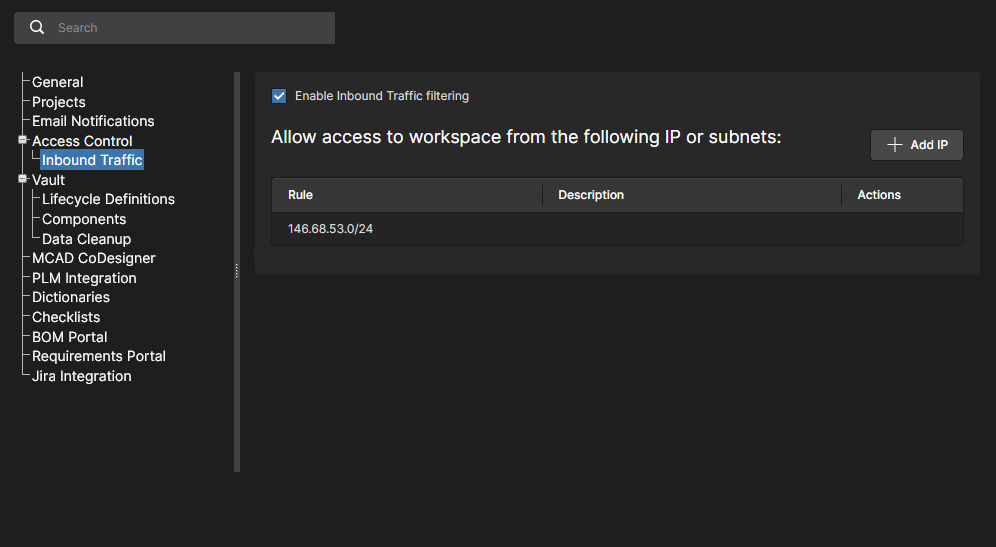996x547 pixels.
Task: Select MCAD CoDesigner settings
Action: point(93,258)
